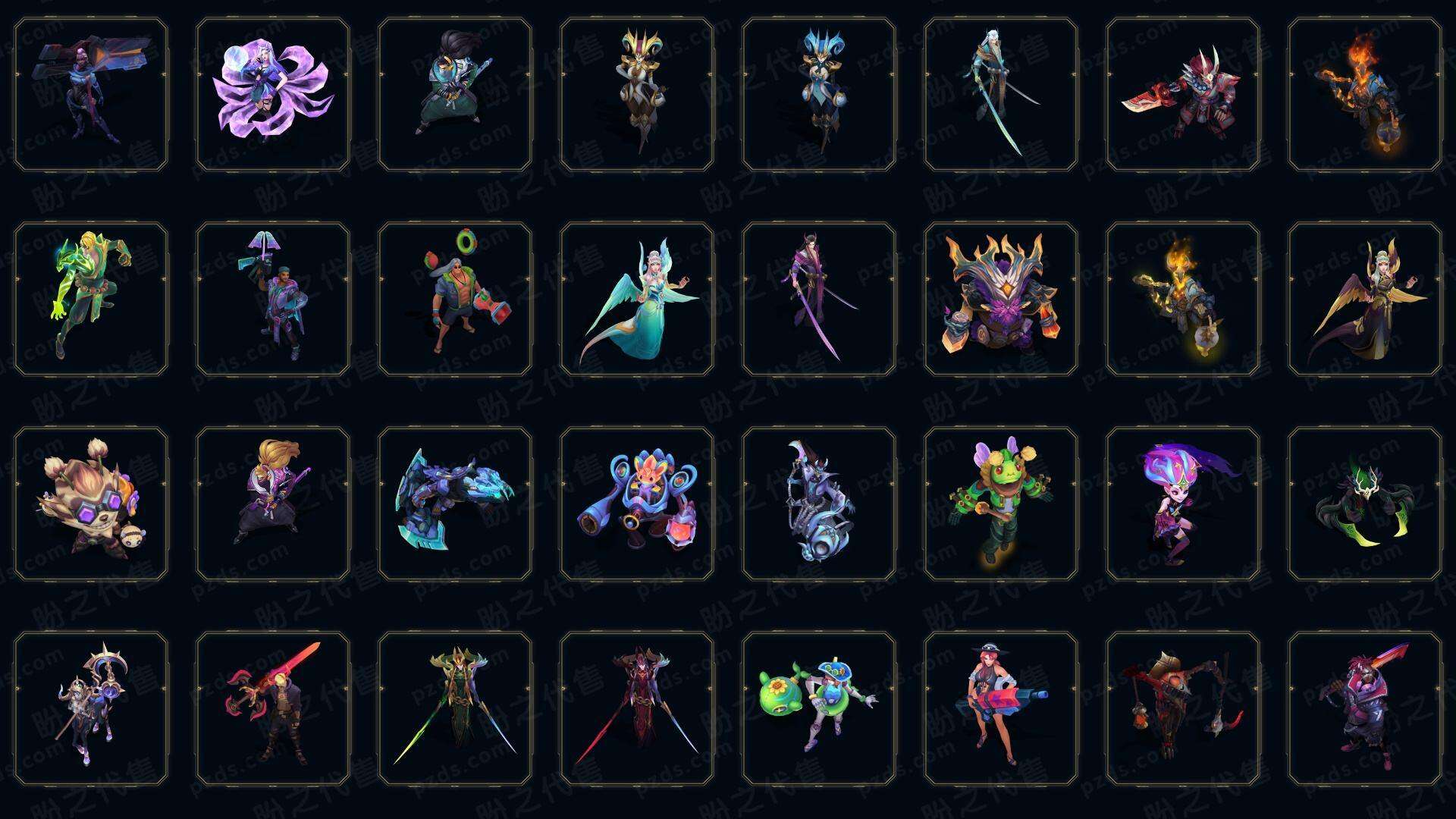Choose the red-haired woman with big gun
Image resolution: width=1456 pixels, height=819 pixels.
point(1001,708)
